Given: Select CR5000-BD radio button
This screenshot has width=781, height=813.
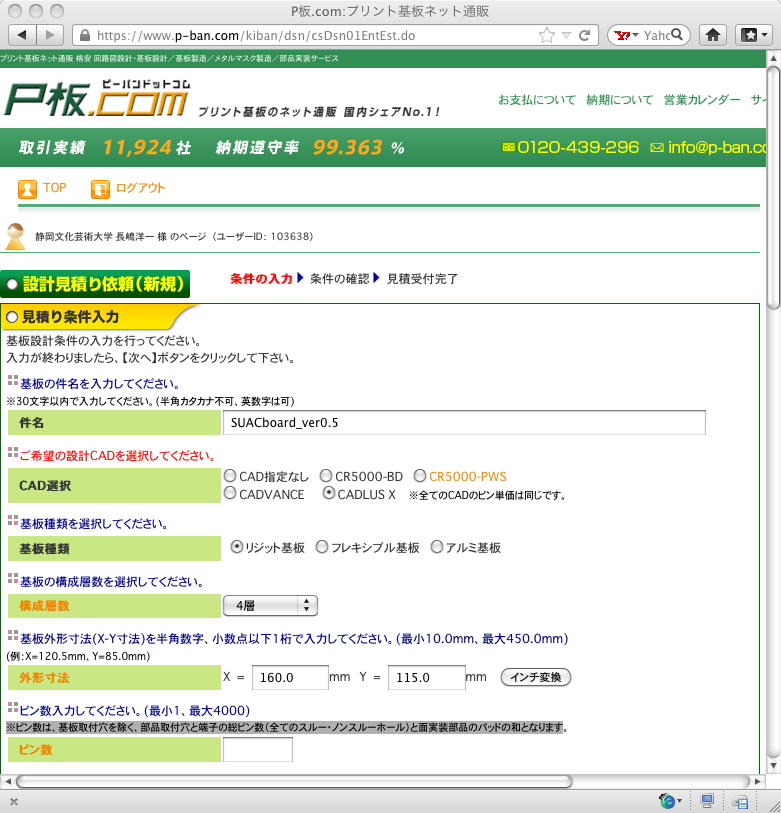Looking at the screenshot, I should point(326,475).
